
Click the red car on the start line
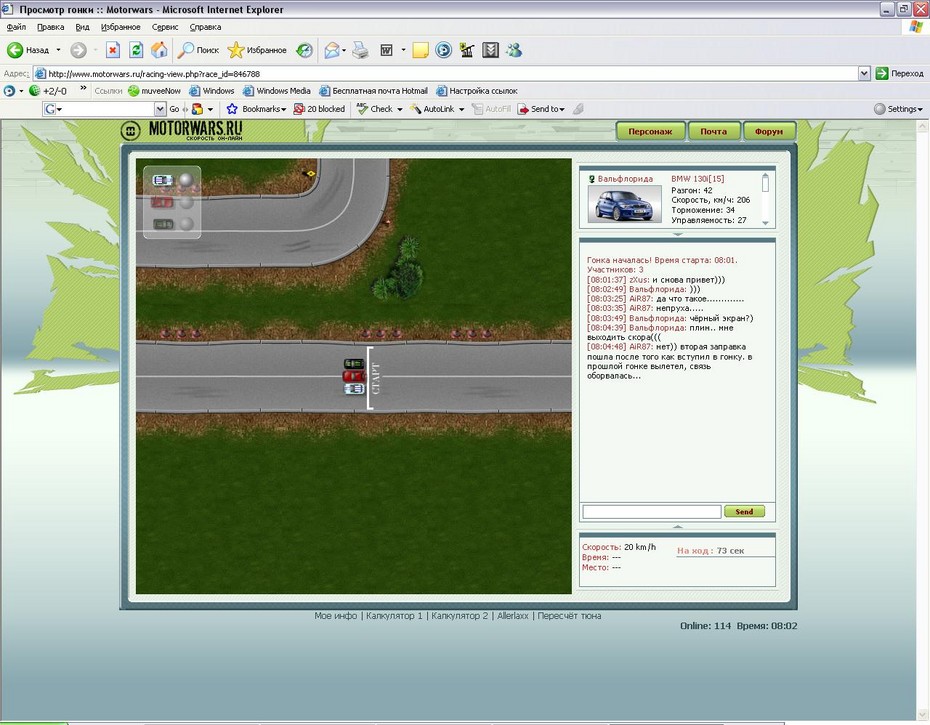click(354, 376)
